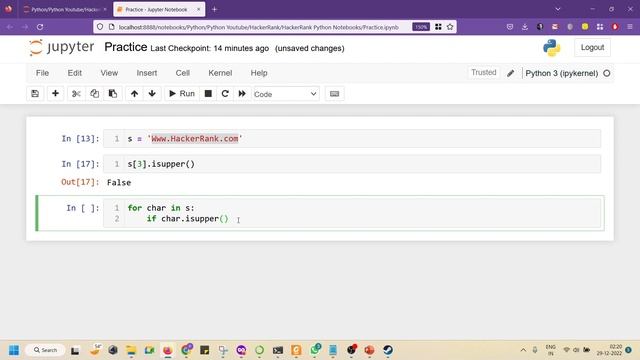
Task: Paste cells below icon
Action: (113, 94)
